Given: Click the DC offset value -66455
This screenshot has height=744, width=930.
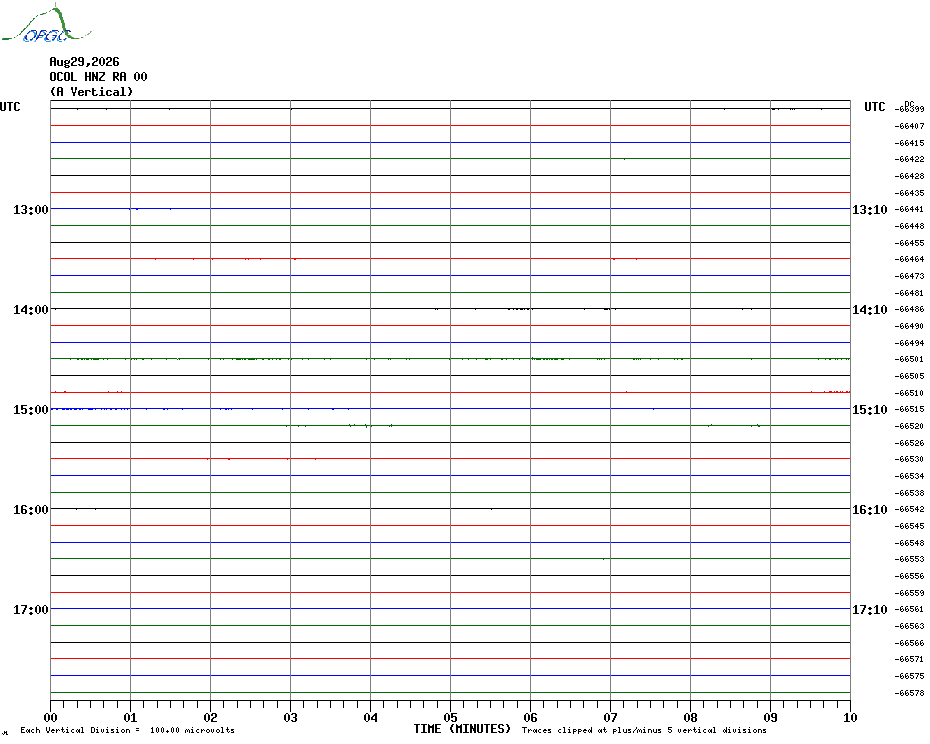Looking at the screenshot, I should click(x=909, y=243).
